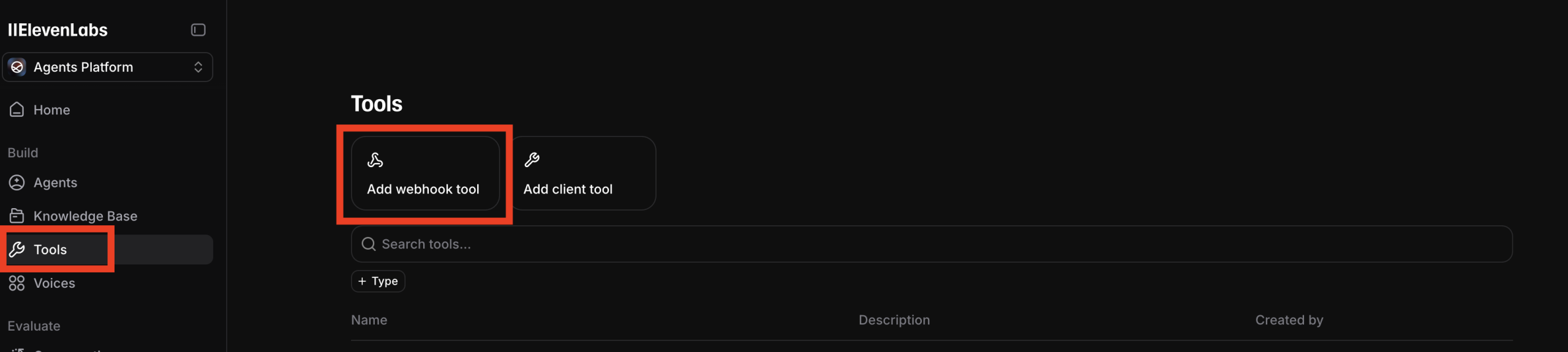The height and width of the screenshot is (352, 1568).
Task: Add a webhook tool
Action: pyautogui.click(x=425, y=174)
